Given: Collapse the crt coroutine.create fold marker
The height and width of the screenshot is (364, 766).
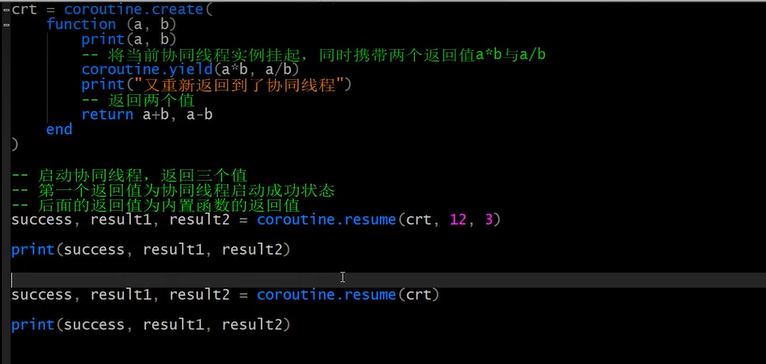Looking at the screenshot, I should 6,9.
